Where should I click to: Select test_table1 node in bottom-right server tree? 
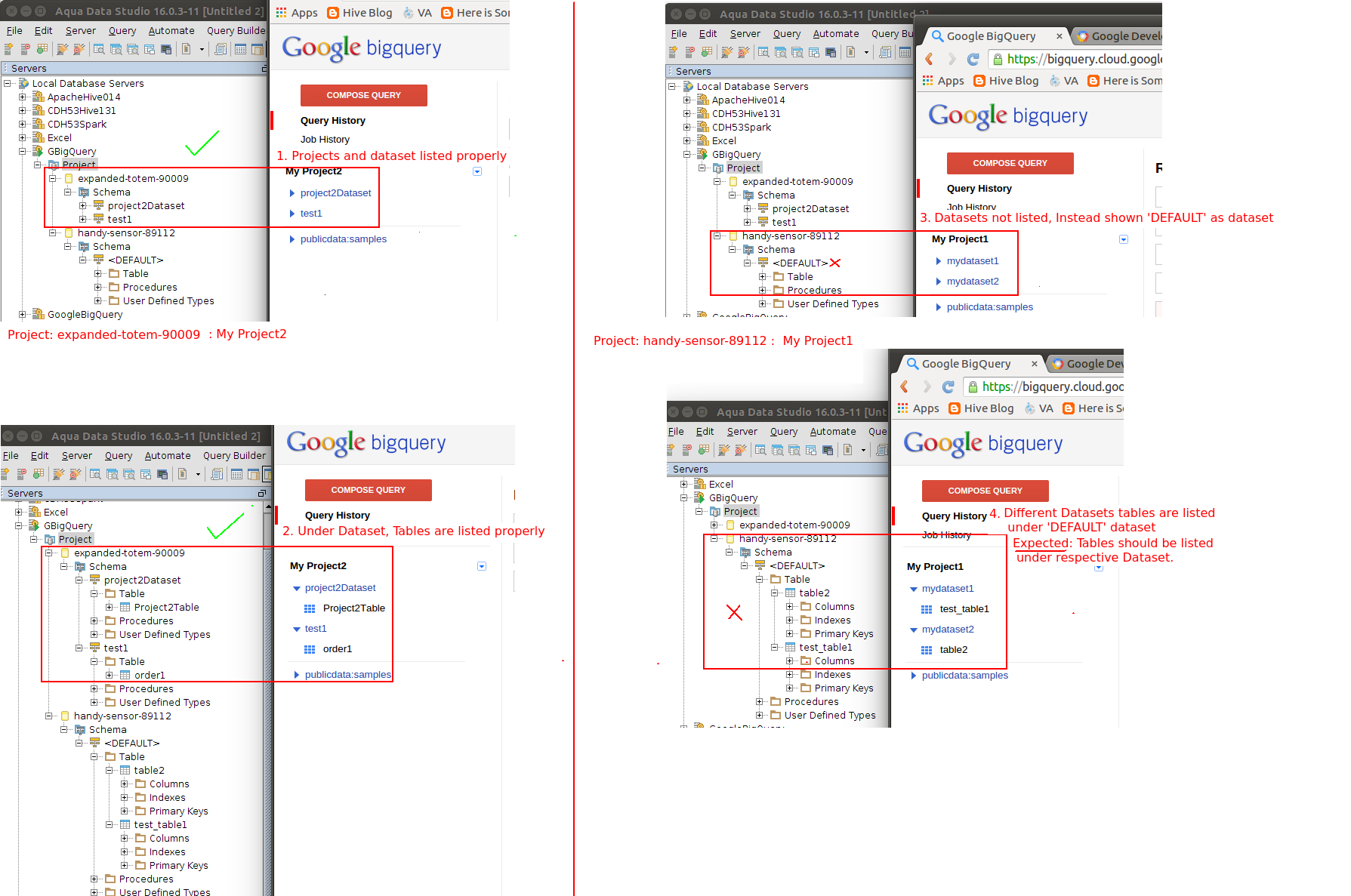pos(825,647)
